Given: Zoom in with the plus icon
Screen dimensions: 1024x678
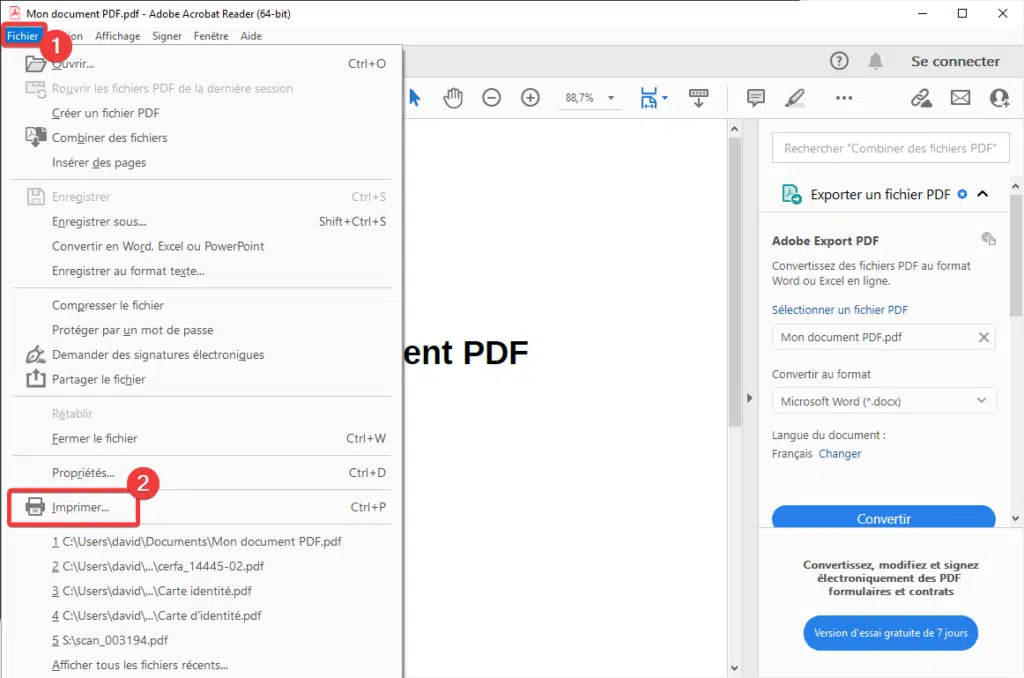Looking at the screenshot, I should click(x=530, y=98).
